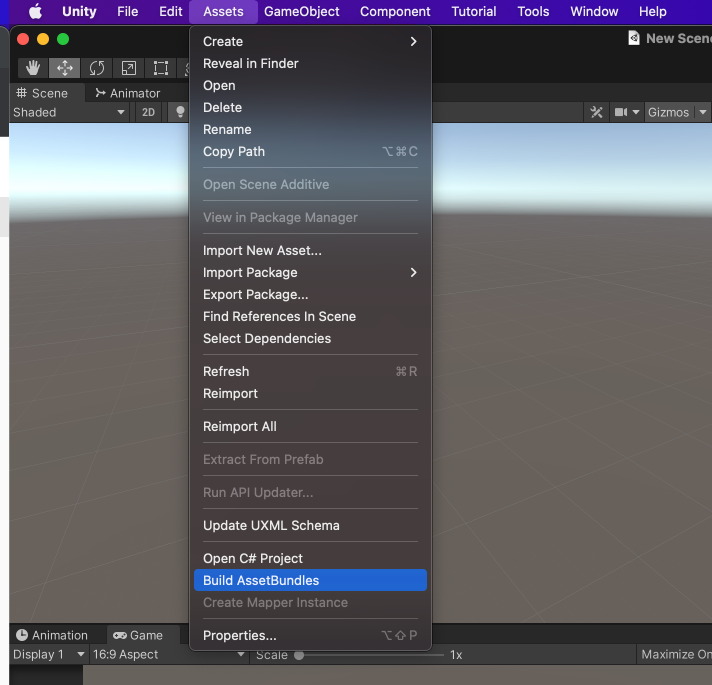The image size is (712, 685).
Task: Choose Open C# Project
Action: pyautogui.click(x=310, y=558)
